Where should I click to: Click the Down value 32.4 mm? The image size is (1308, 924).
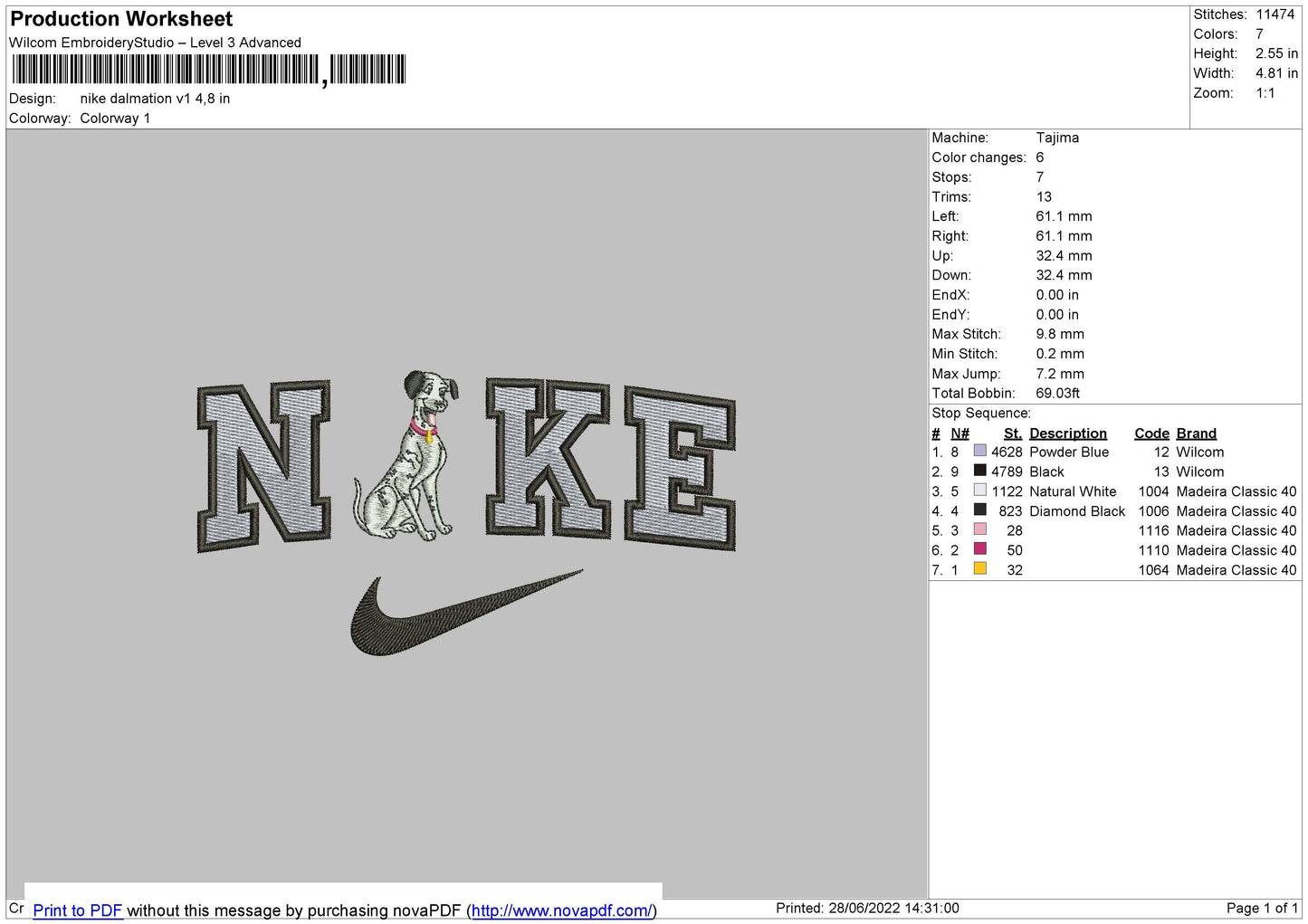click(1064, 275)
